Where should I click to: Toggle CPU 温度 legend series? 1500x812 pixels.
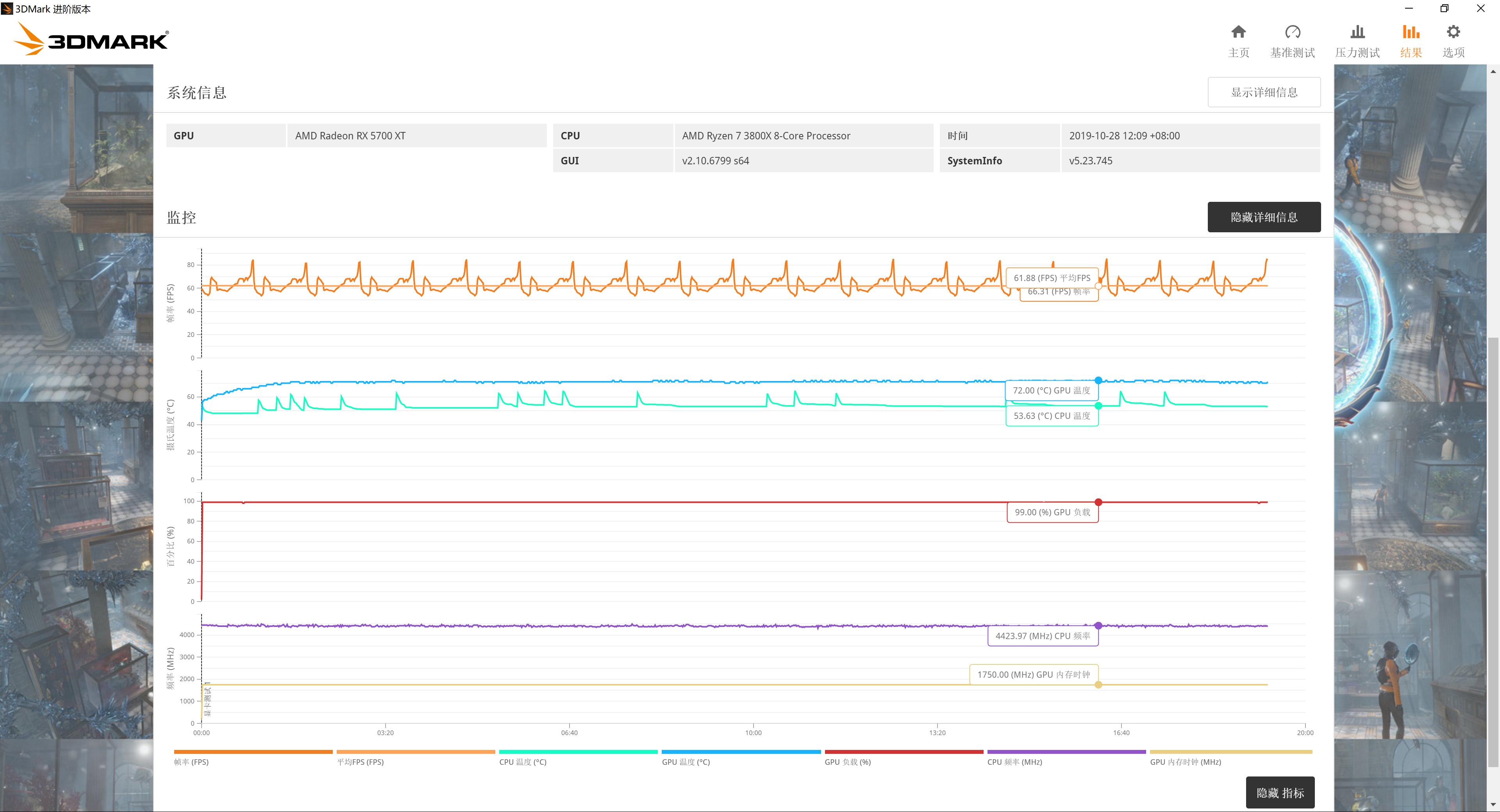coord(522,762)
